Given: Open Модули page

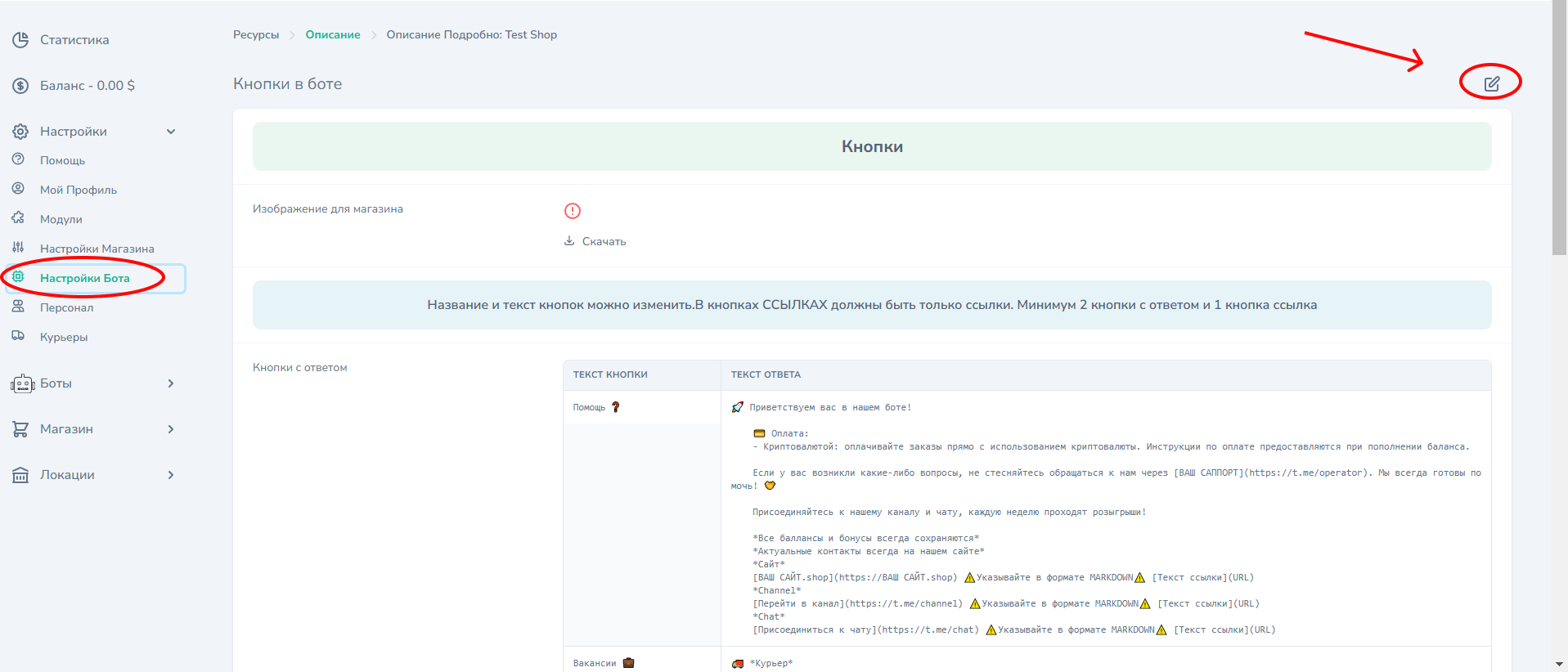Looking at the screenshot, I should click(x=61, y=219).
